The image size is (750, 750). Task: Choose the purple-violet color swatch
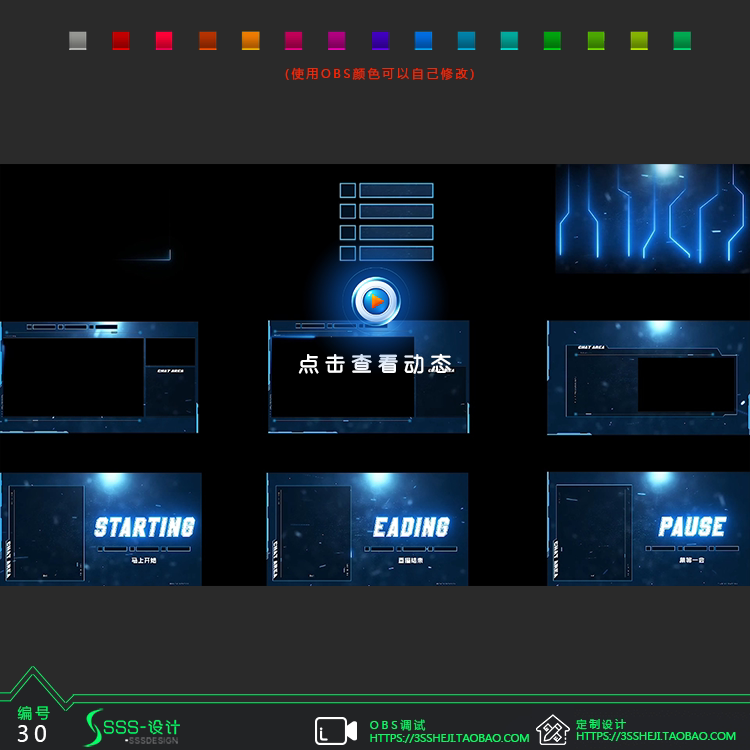tap(380, 41)
